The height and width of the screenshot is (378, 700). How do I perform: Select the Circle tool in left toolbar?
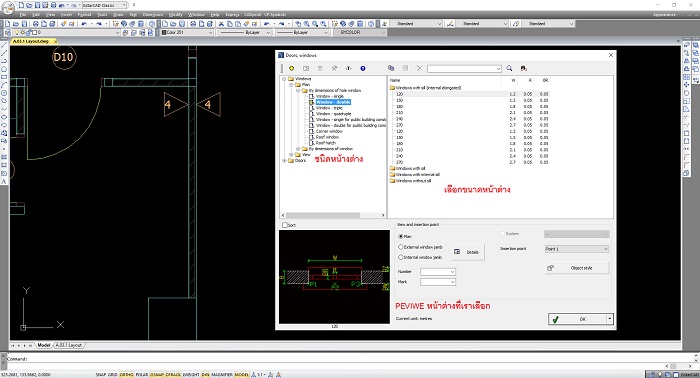click(4, 93)
